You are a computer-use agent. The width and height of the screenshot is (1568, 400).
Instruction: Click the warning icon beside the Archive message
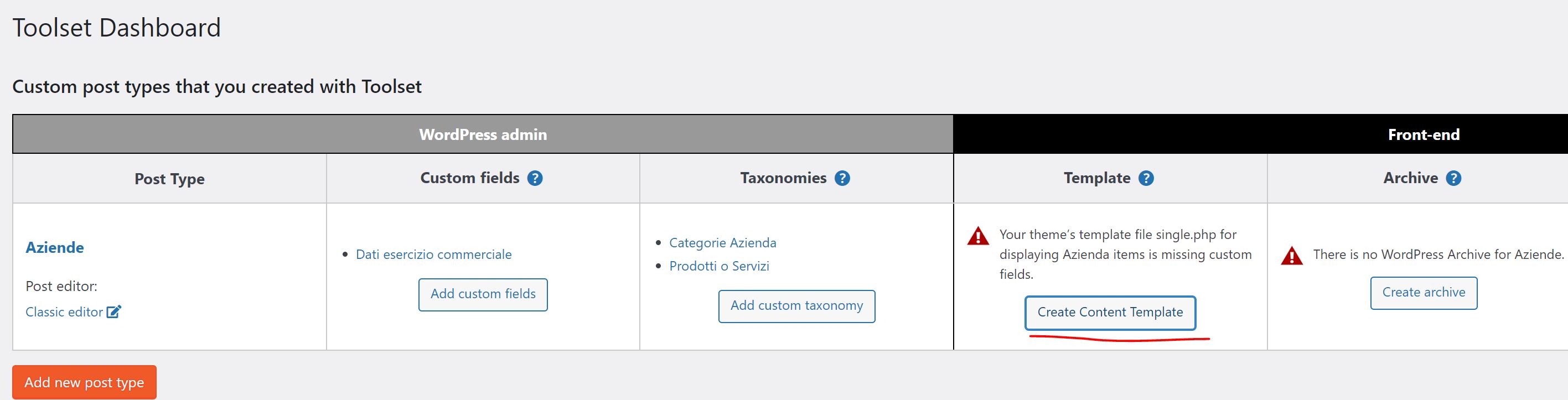pos(1292,256)
